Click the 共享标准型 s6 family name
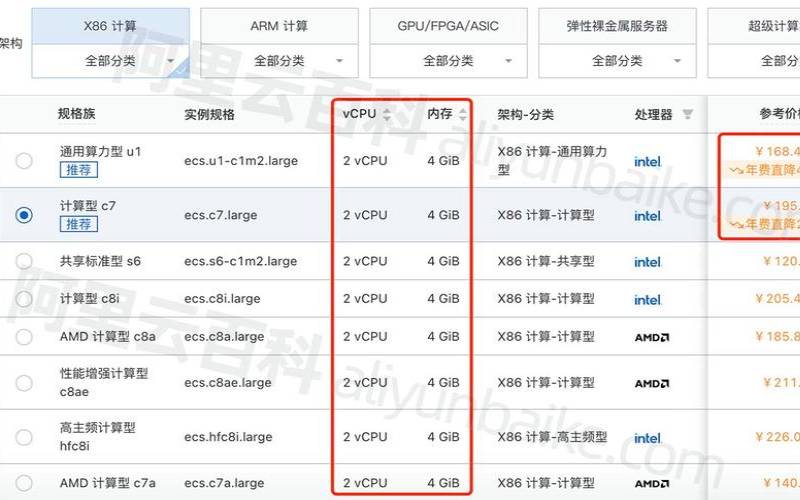Image resolution: width=800 pixels, height=500 pixels. click(x=100, y=261)
